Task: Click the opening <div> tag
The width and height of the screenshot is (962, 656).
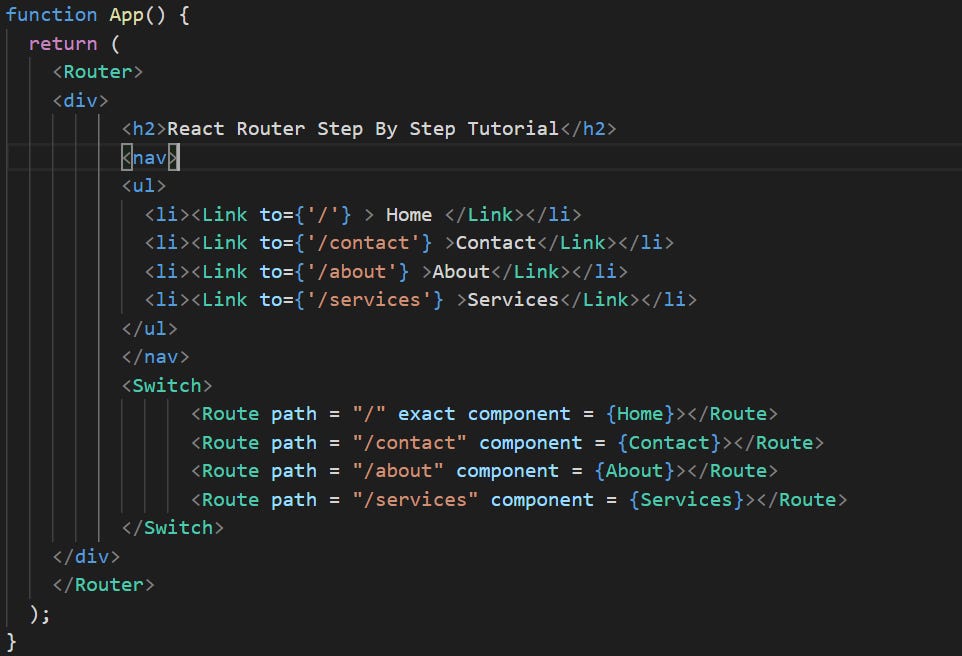Action: (x=80, y=101)
